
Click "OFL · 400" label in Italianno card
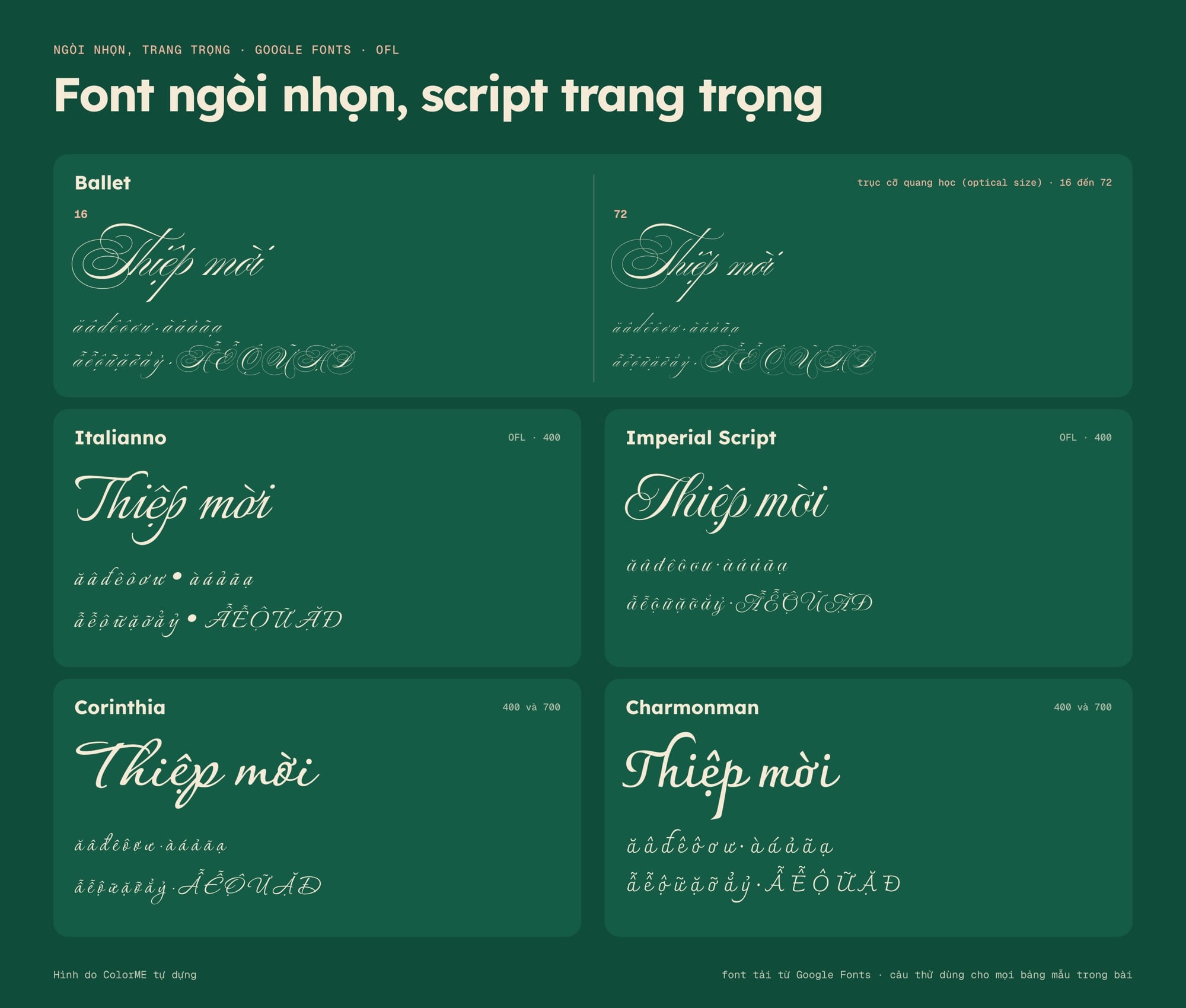tap(534, 438)
